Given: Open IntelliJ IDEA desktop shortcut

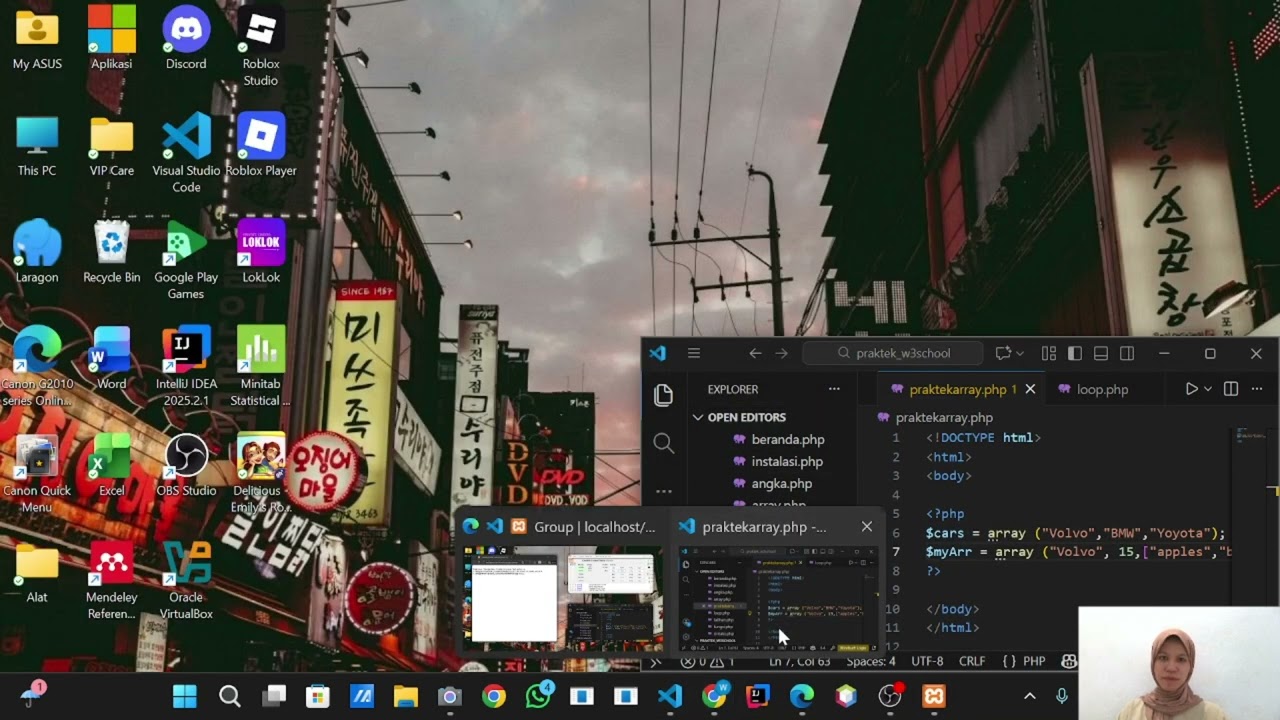Looking at the screenshot, I should pos(186,367).
